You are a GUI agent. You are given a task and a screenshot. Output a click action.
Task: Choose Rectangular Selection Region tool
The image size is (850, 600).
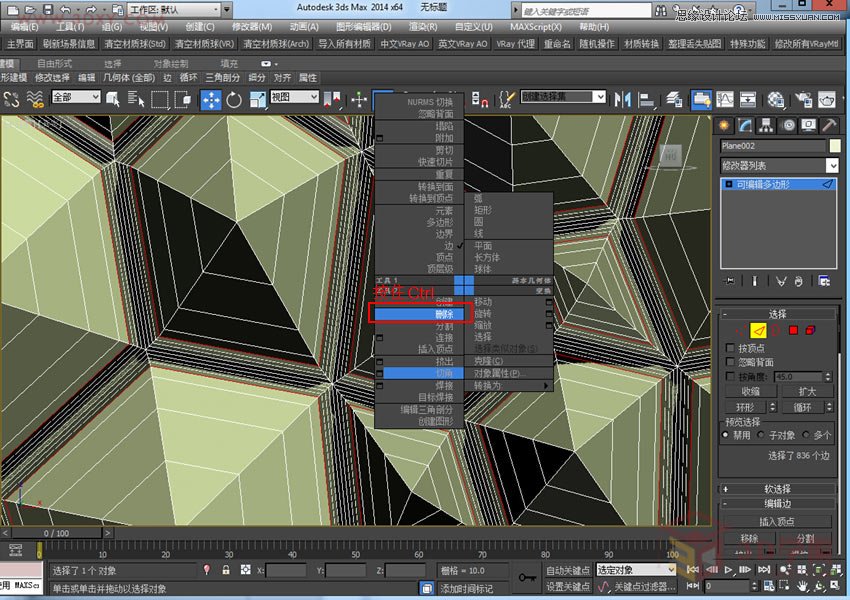159,100
